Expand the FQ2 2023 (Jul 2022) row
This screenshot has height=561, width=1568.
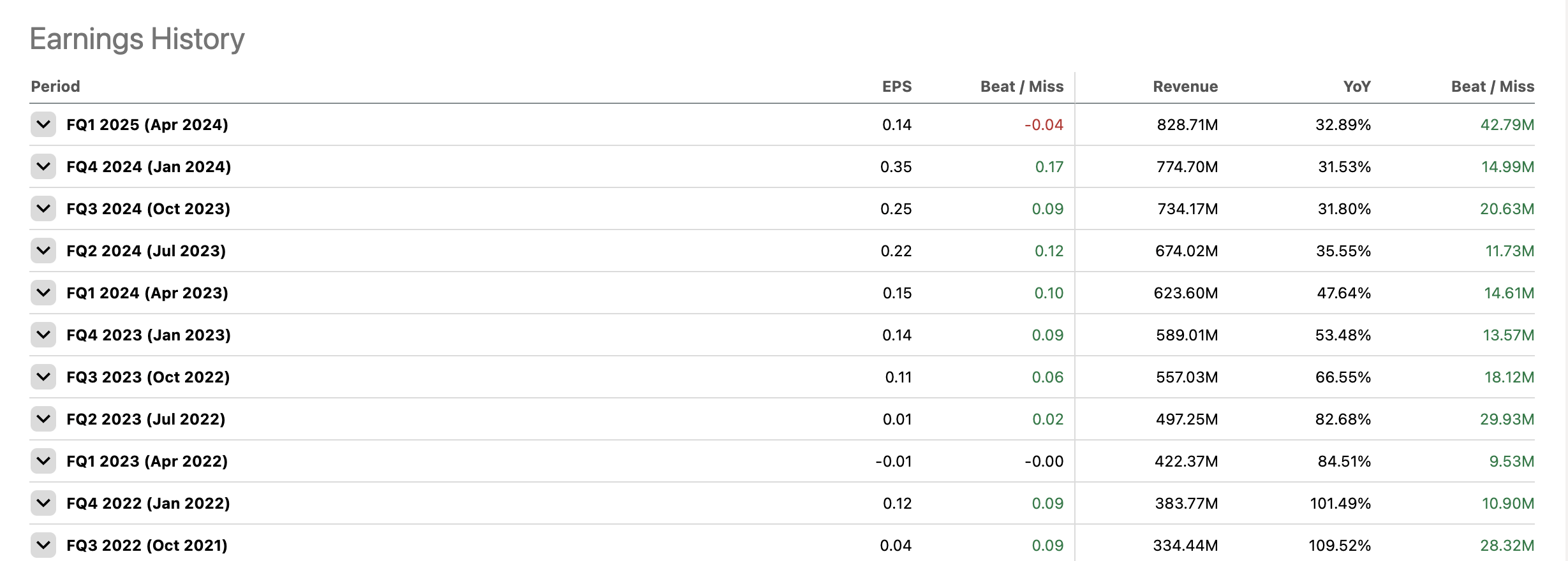(x=43, y=419)
